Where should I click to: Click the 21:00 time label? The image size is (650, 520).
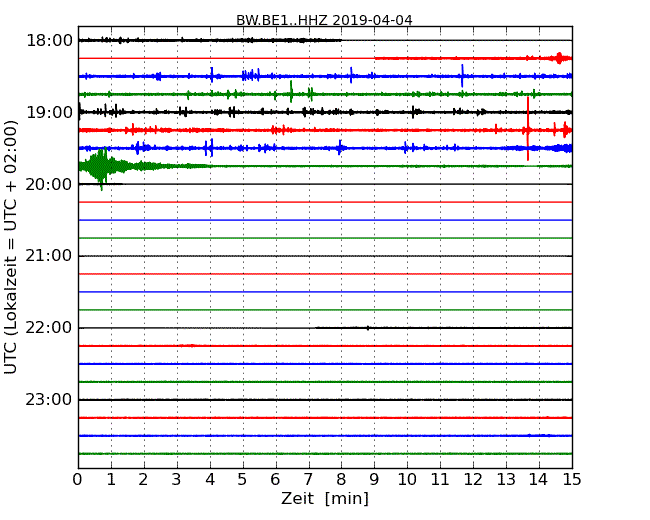coord(49,256)
